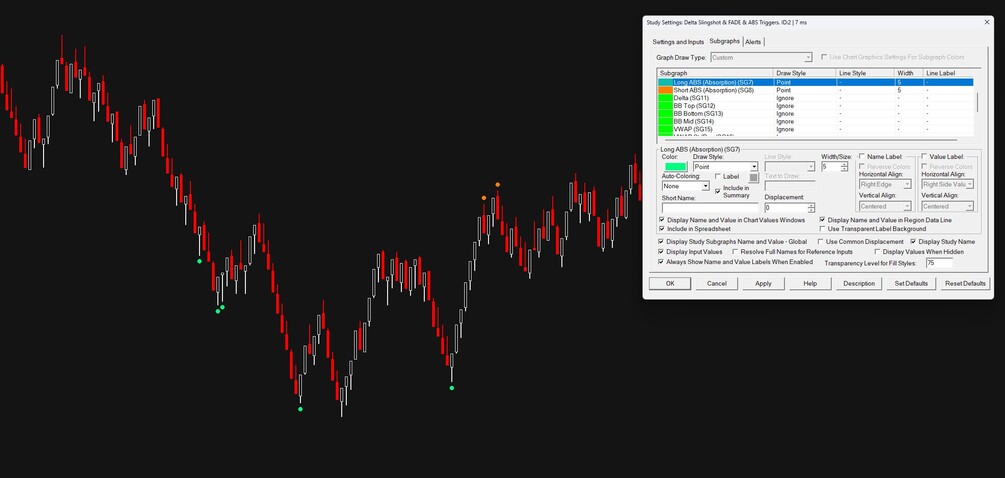Screen dimensions: 1005x478
Task: Decrease Displacement with the down arrow
Action: [x=811, y=210]
